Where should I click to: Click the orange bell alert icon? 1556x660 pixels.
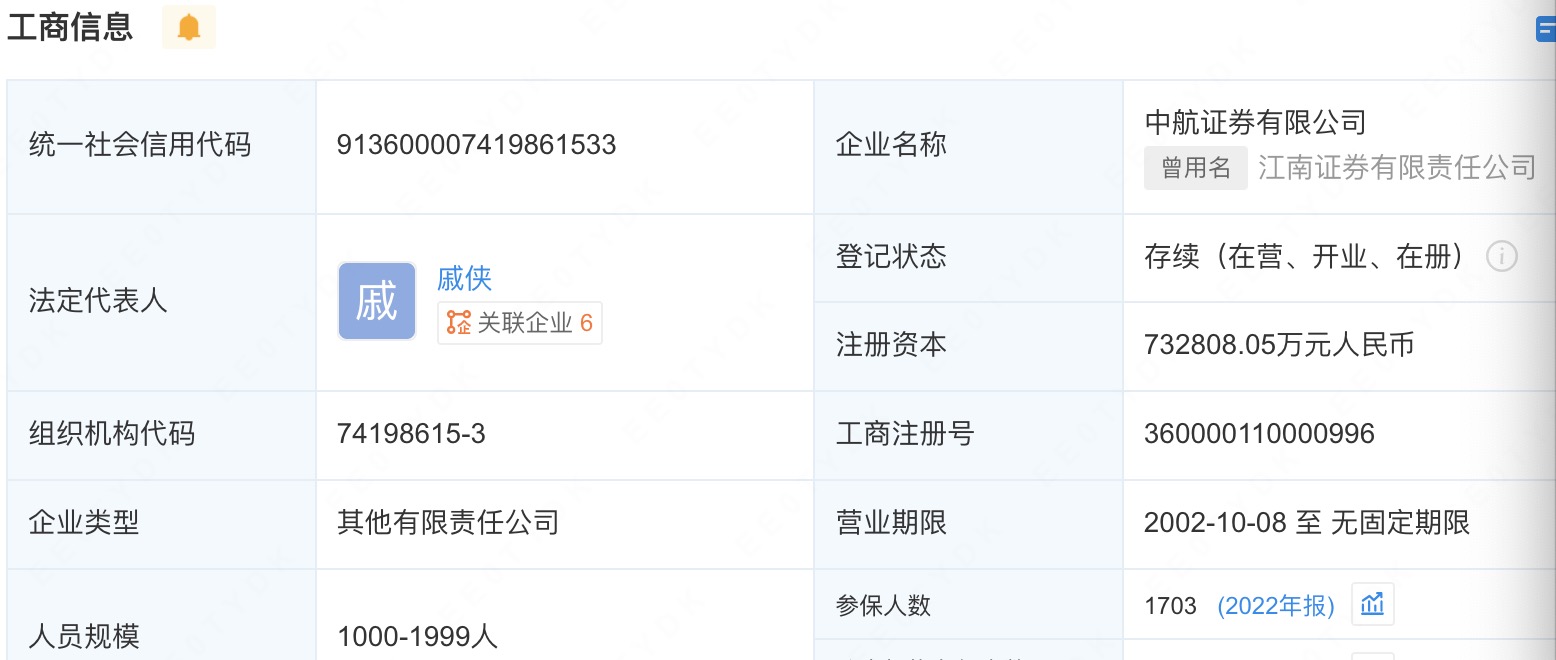[x=188, y=28]
